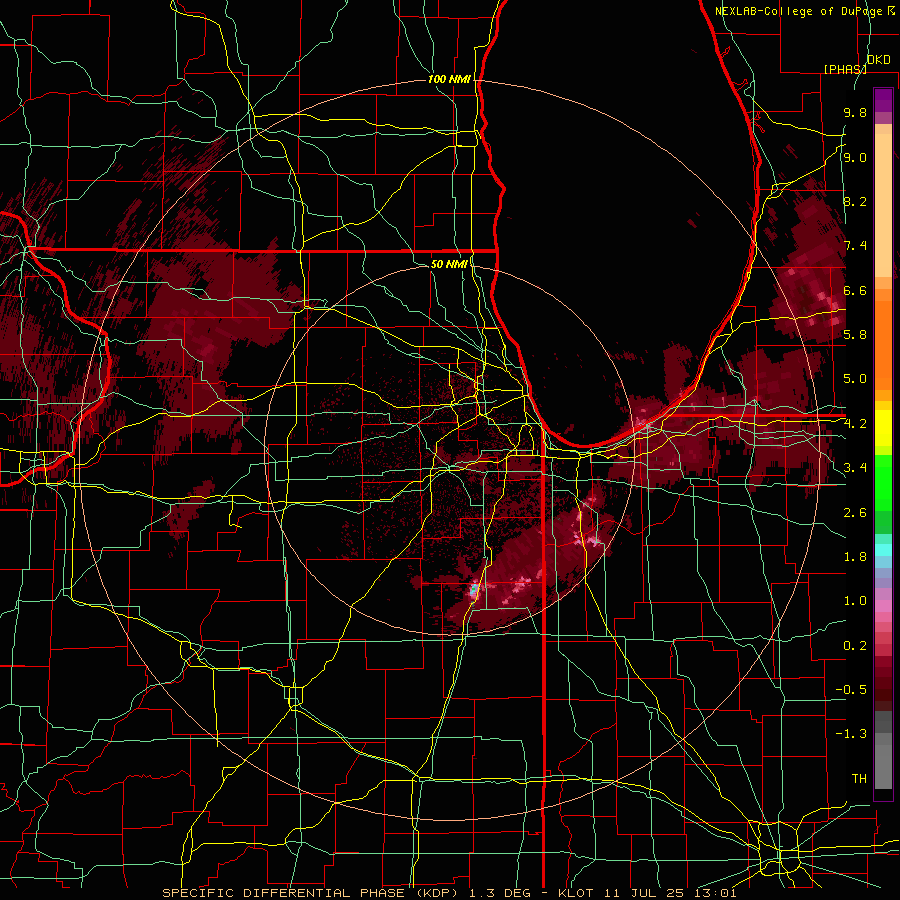The width and height of the screenshot is (900, 900).
Task: Click the 0.2 scale value
Action: (855, 646)
